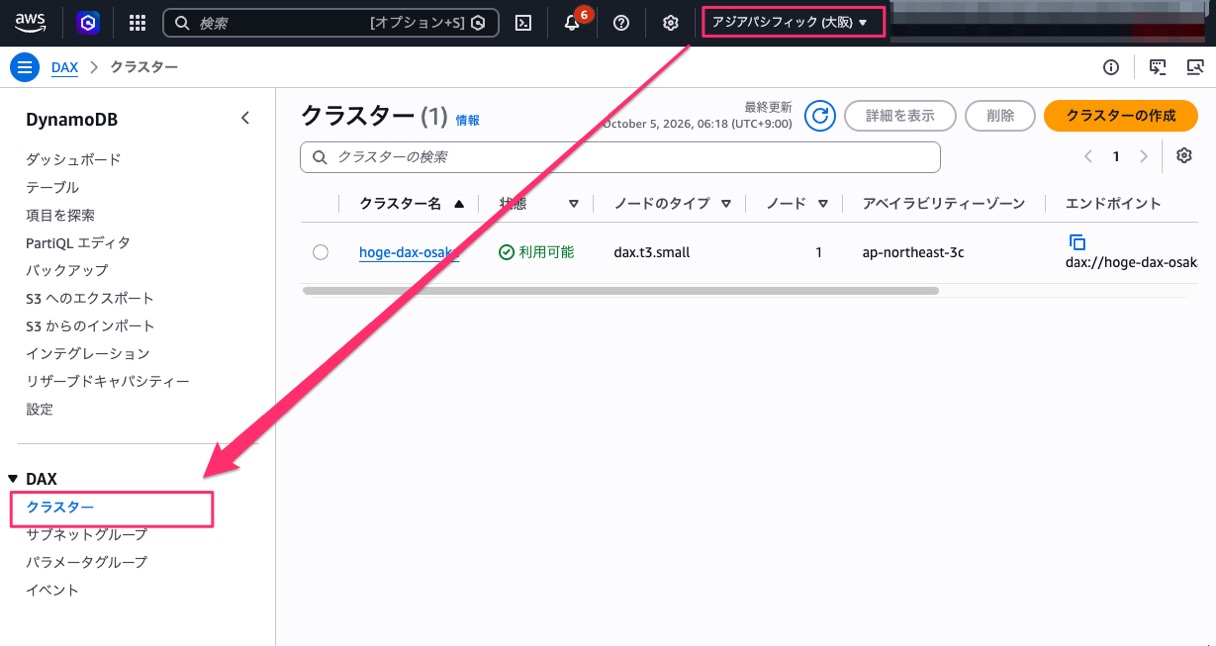This screenshot has width=1216, height=646.
Task: Open S3 へのエクスポート in sidebar
Action: point(90,298)
